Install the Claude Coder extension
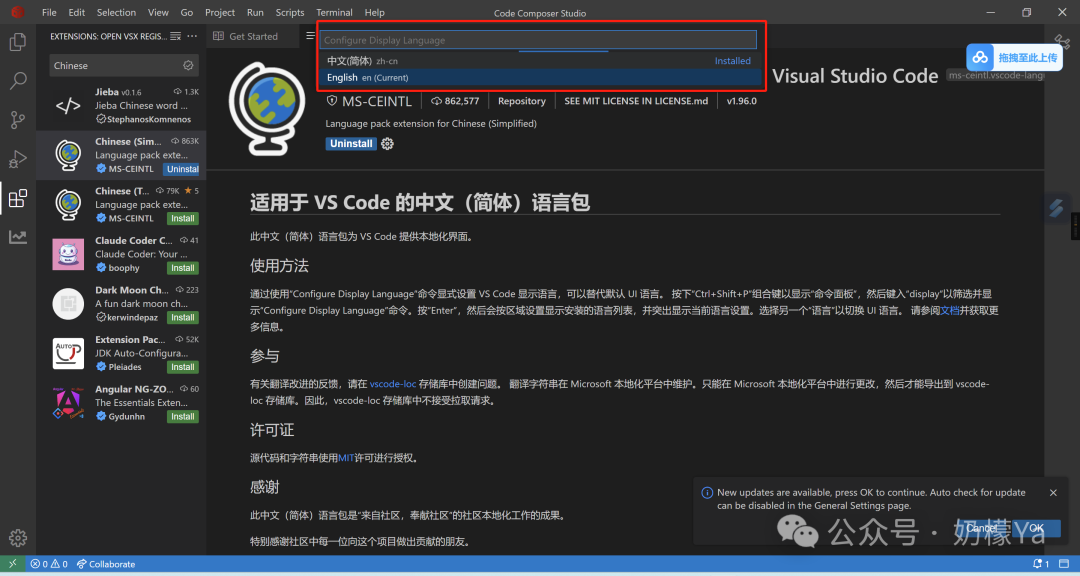The image size is (1080, 576). [x=183, y=268]
